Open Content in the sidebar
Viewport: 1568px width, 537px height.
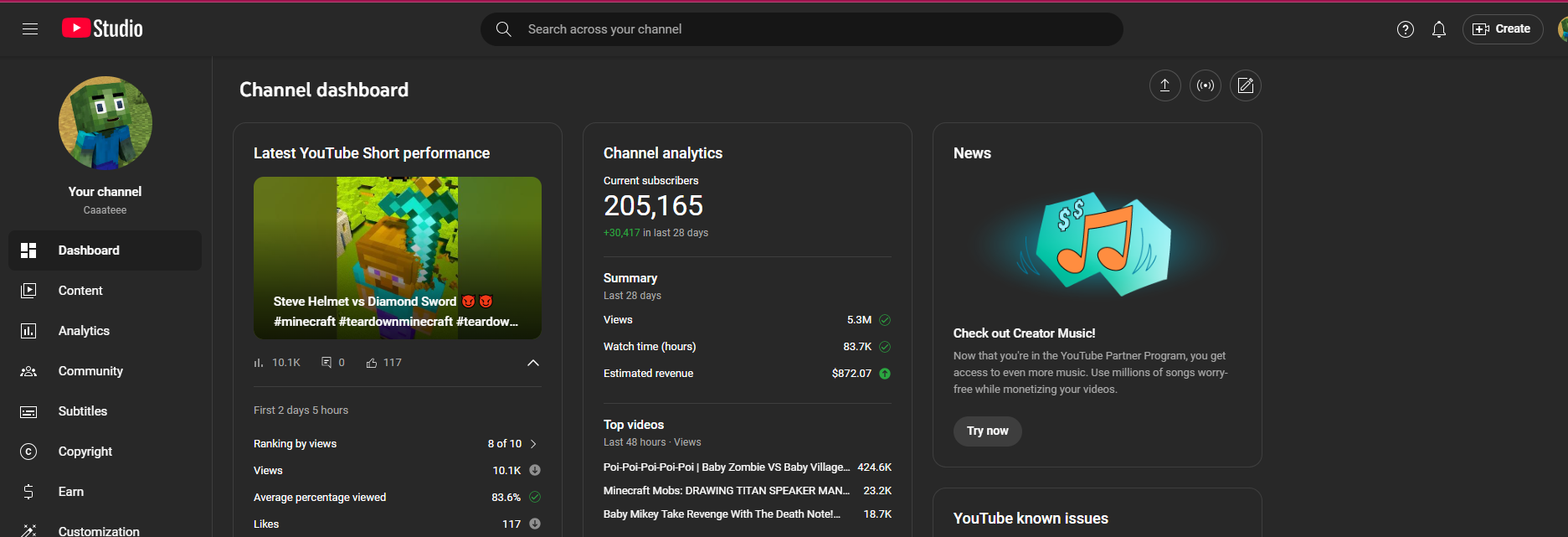pos(105,291)
